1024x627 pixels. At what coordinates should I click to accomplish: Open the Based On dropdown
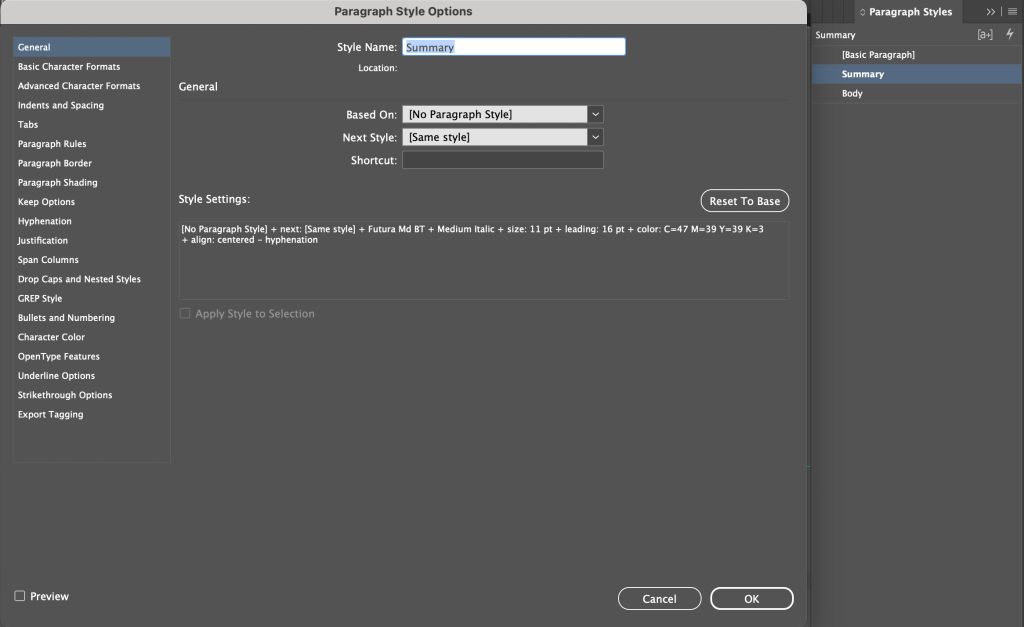(502, 114)
